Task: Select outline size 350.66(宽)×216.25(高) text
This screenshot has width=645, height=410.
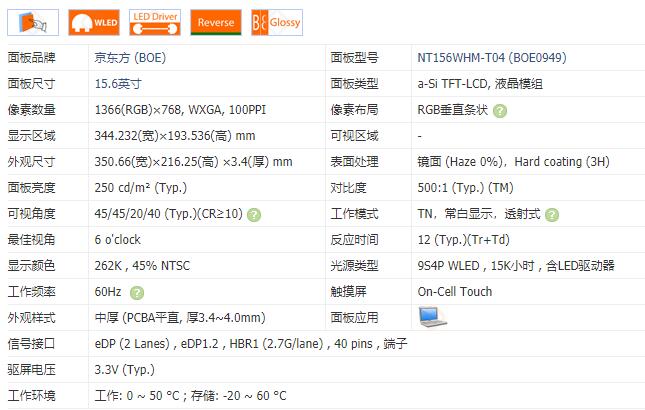Action: pos(193,162)
